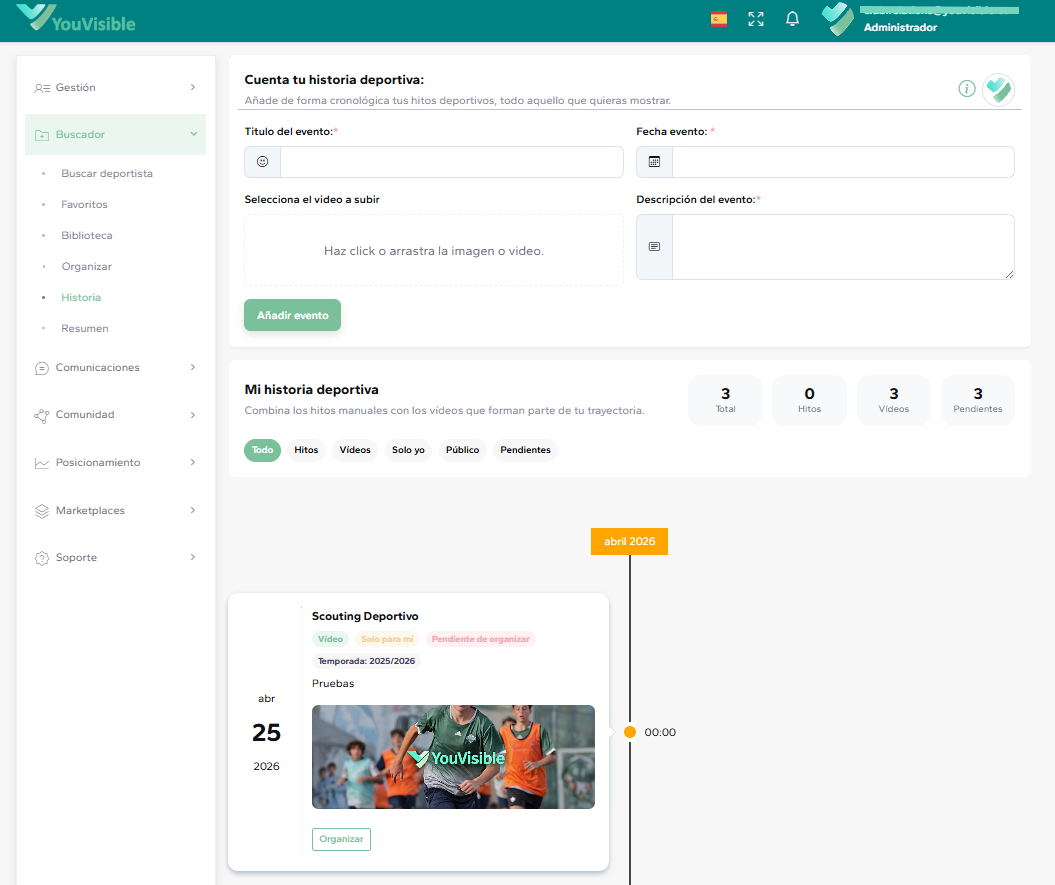Click the Pendiente de organizar tag
This screenshot has width=1055, height=885.
(x=480, y=639)
